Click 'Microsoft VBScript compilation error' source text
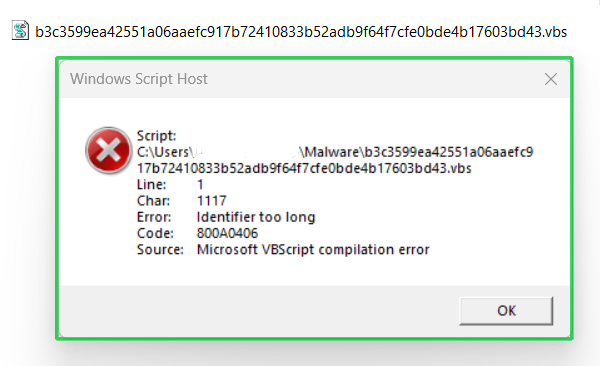 click(313, 250)
